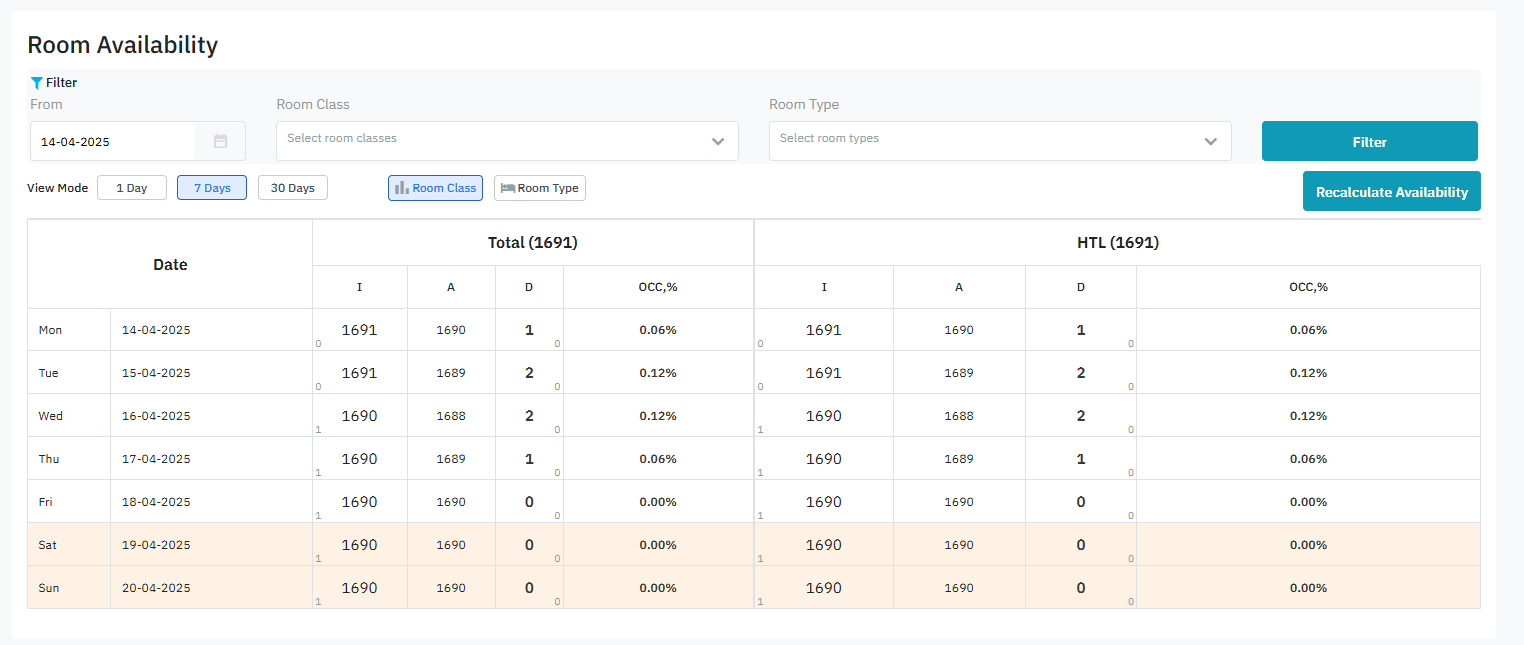Select the Total (1691) column group header
This screenshot has height=645, width=1524.
point(532,243)
